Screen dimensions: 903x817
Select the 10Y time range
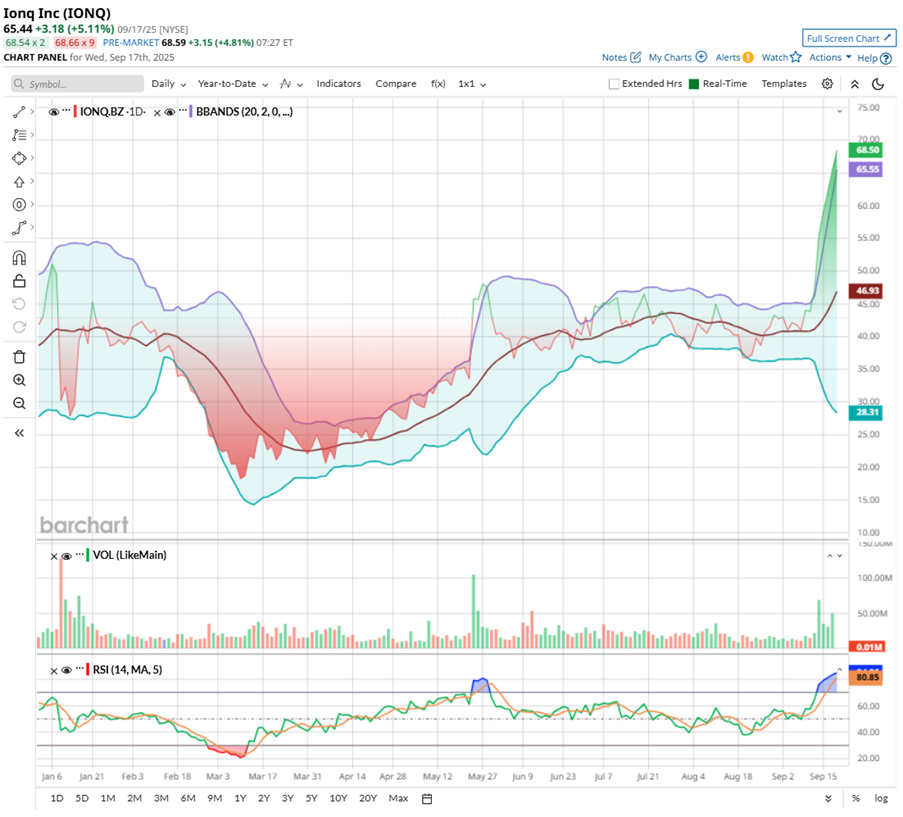(338, 799)
